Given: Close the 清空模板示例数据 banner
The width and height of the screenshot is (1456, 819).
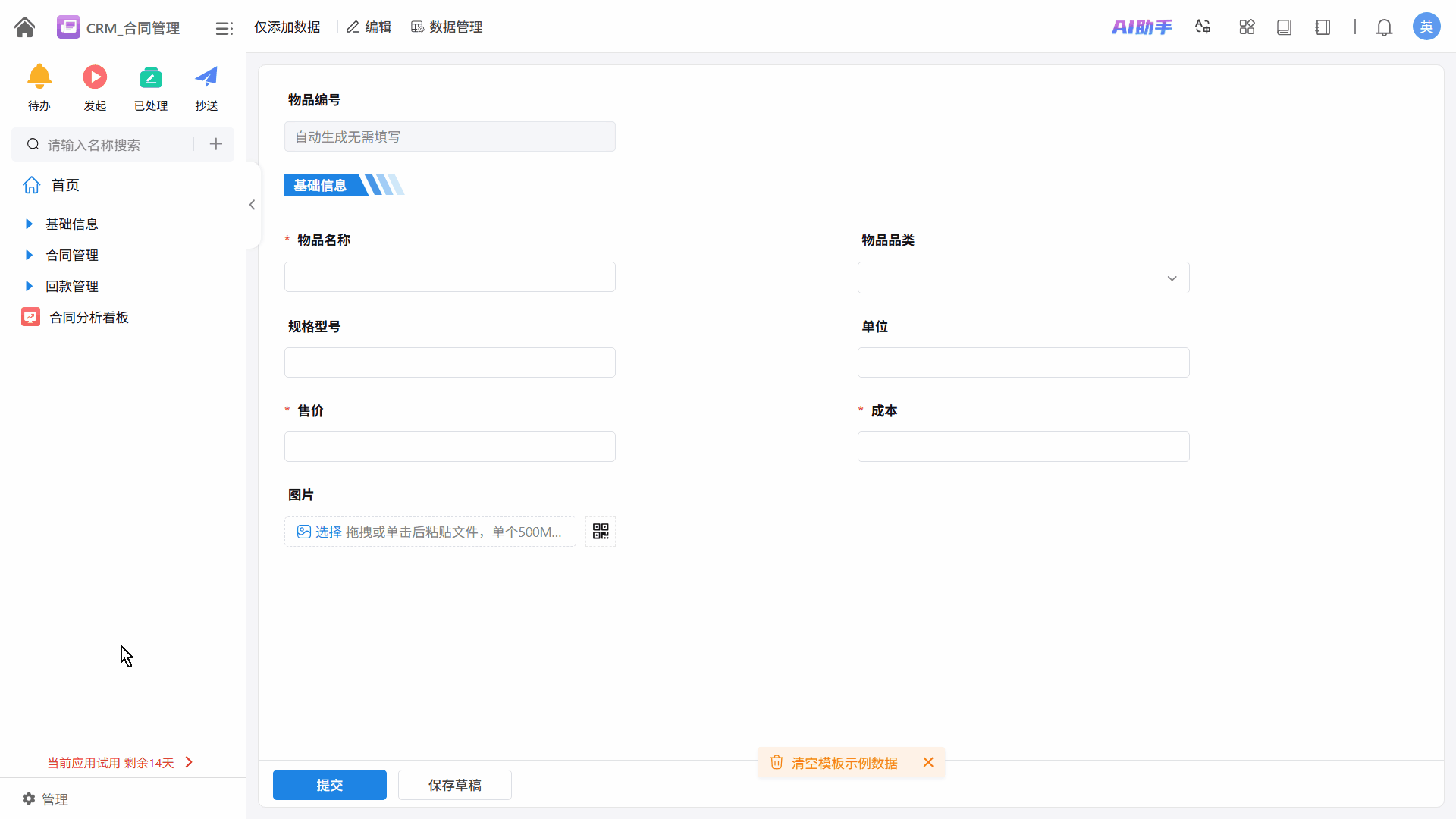Looking at the screenshot, I should click(928, 762).
